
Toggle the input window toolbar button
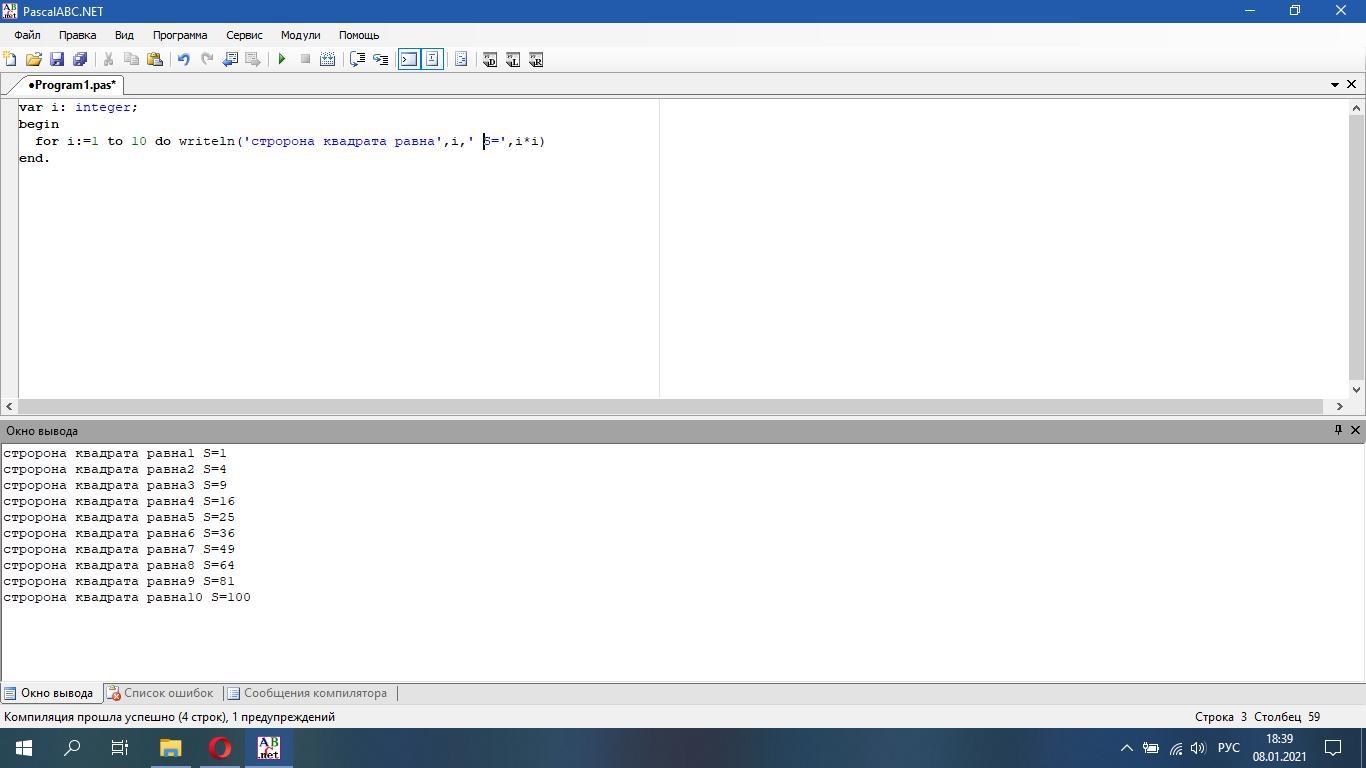(432, 60)
